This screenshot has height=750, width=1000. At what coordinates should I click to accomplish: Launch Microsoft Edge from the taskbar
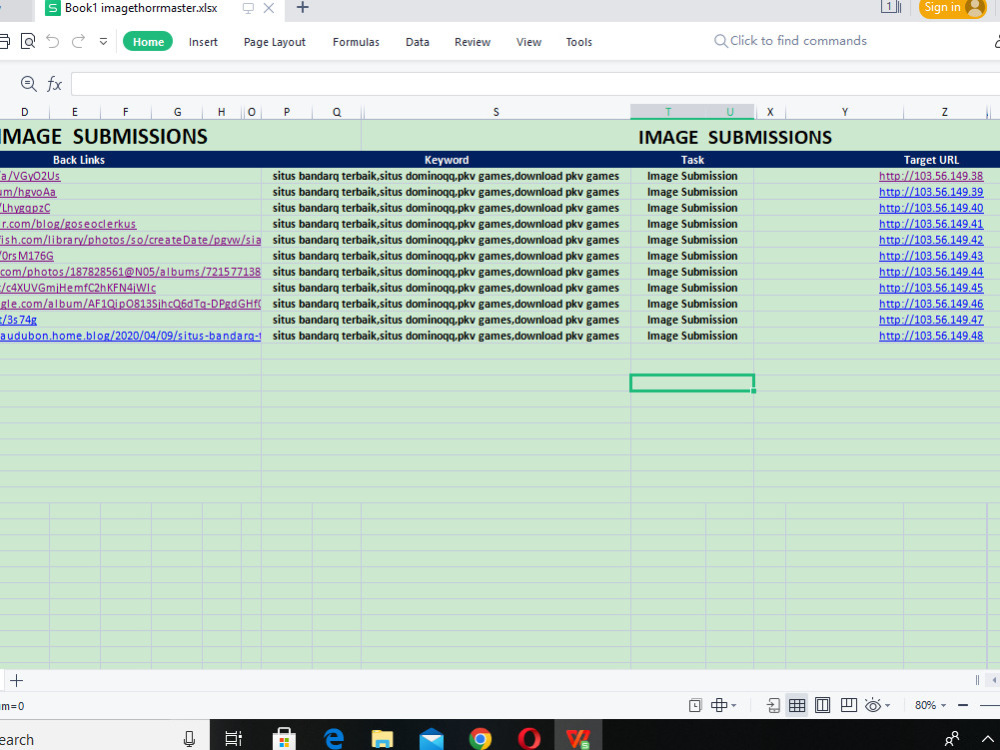tap(334, 739)
